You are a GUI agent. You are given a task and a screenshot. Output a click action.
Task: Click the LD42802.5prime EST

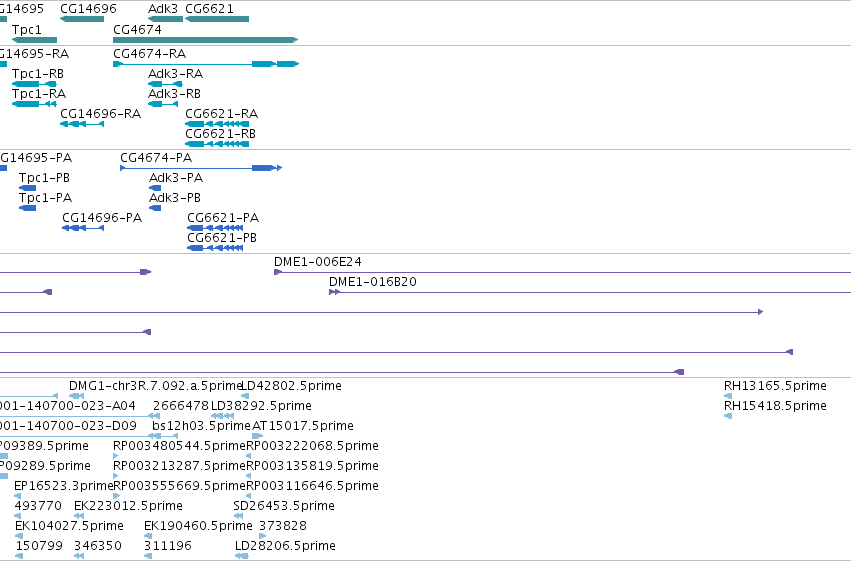coord(245,396)
